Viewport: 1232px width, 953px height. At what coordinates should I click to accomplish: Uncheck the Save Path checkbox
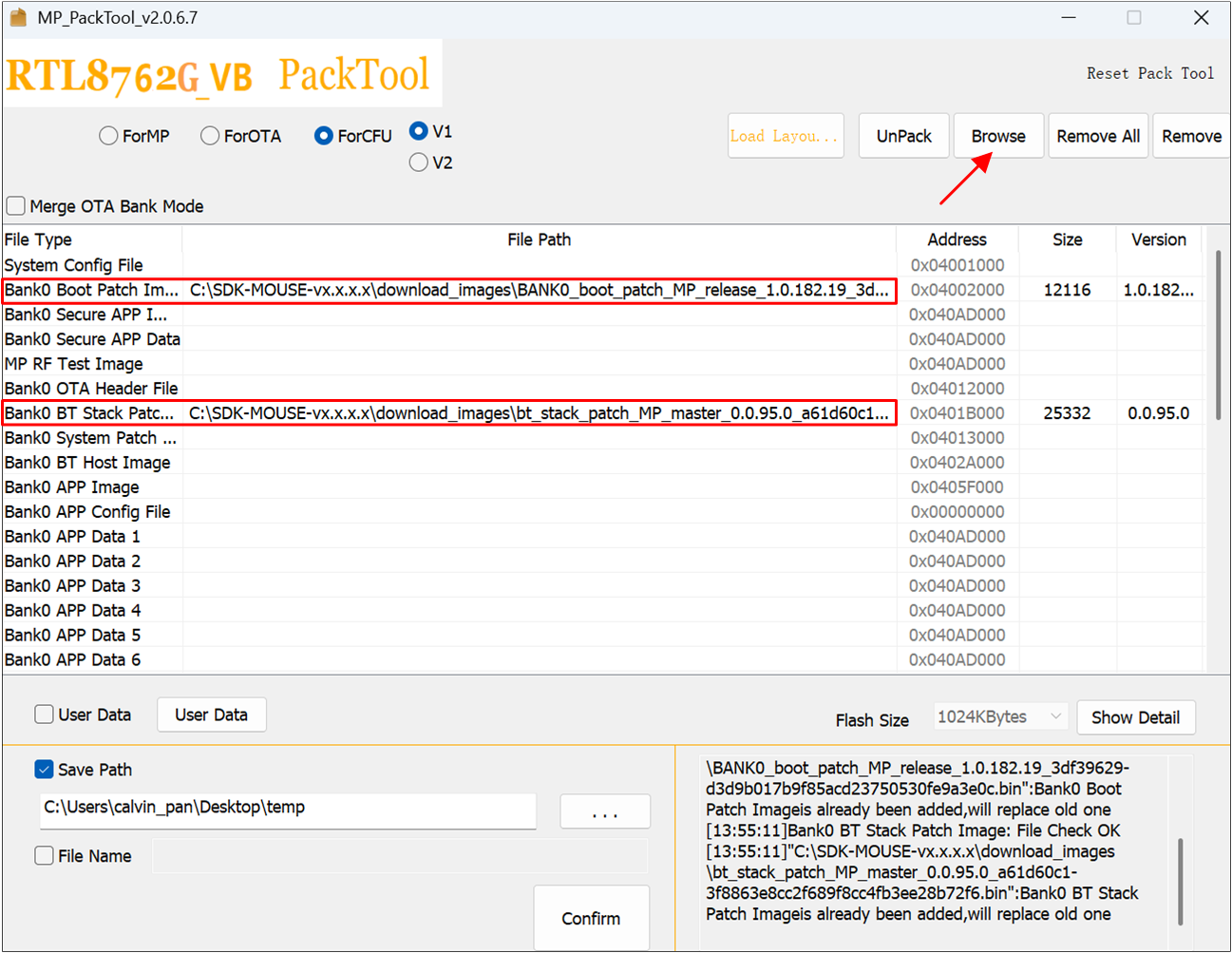tap(45, 770)
